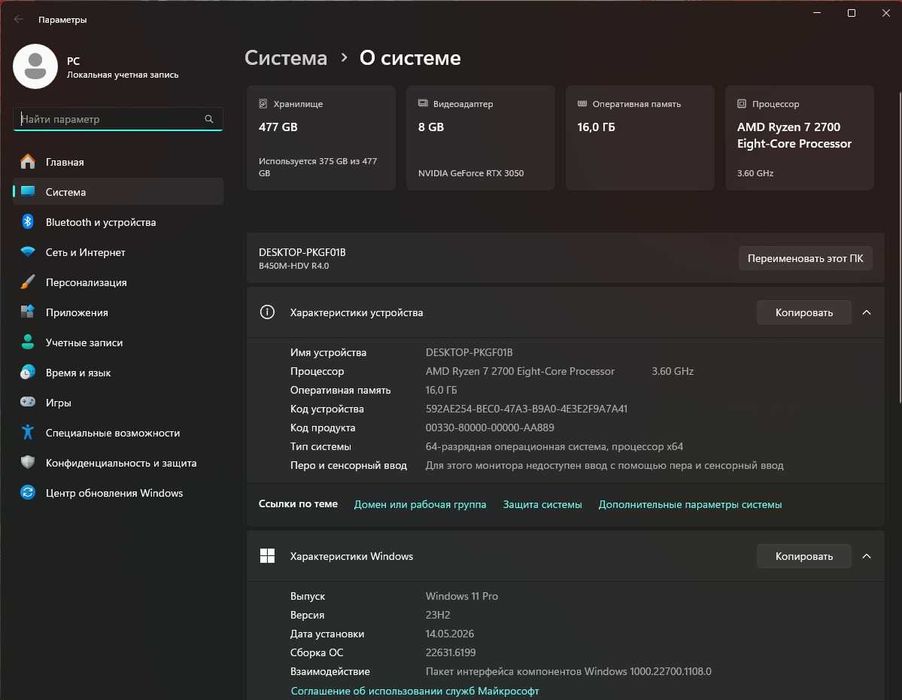Open Игры settings
Screen dimensions: 902x700
click(118, 403)
